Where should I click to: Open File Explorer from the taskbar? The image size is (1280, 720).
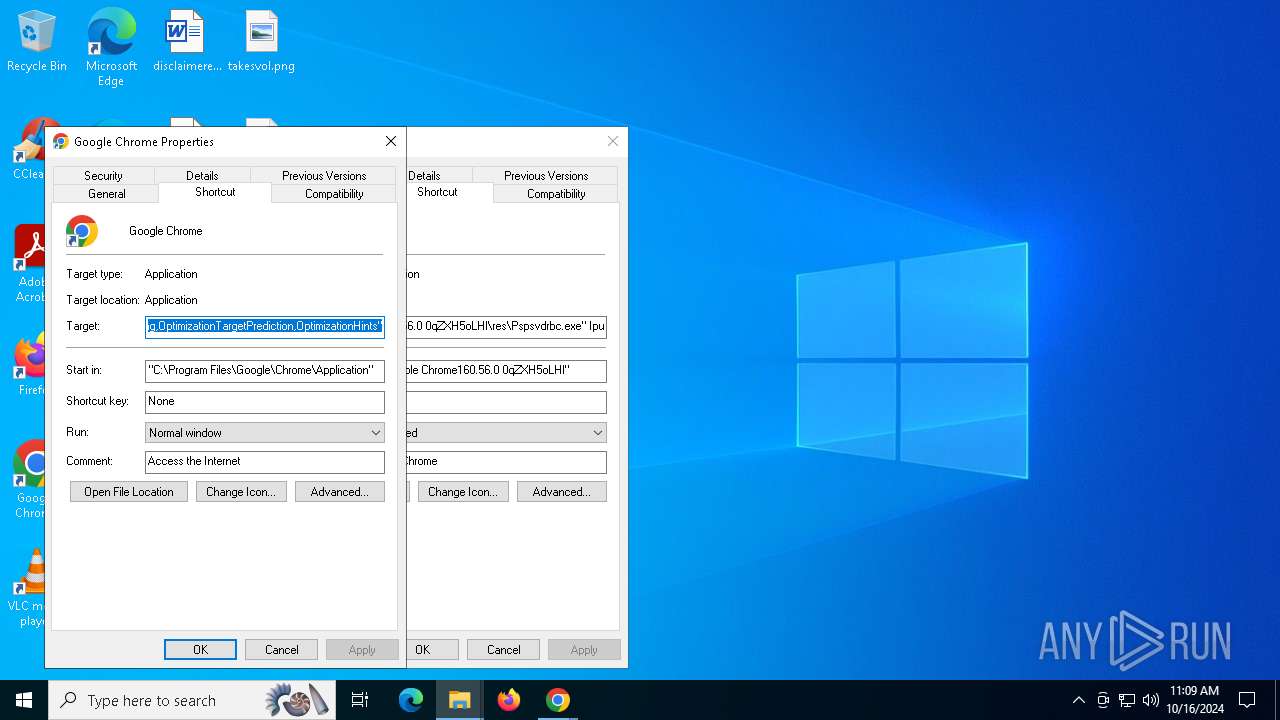coord(460,700)
